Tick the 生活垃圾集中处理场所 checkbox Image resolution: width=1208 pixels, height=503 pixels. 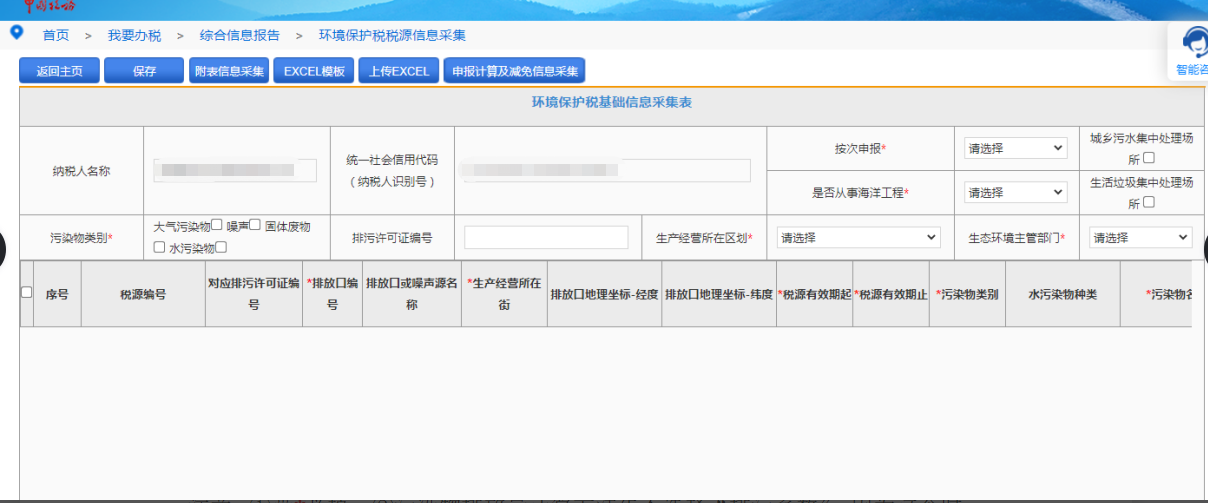click(1149, 202)
